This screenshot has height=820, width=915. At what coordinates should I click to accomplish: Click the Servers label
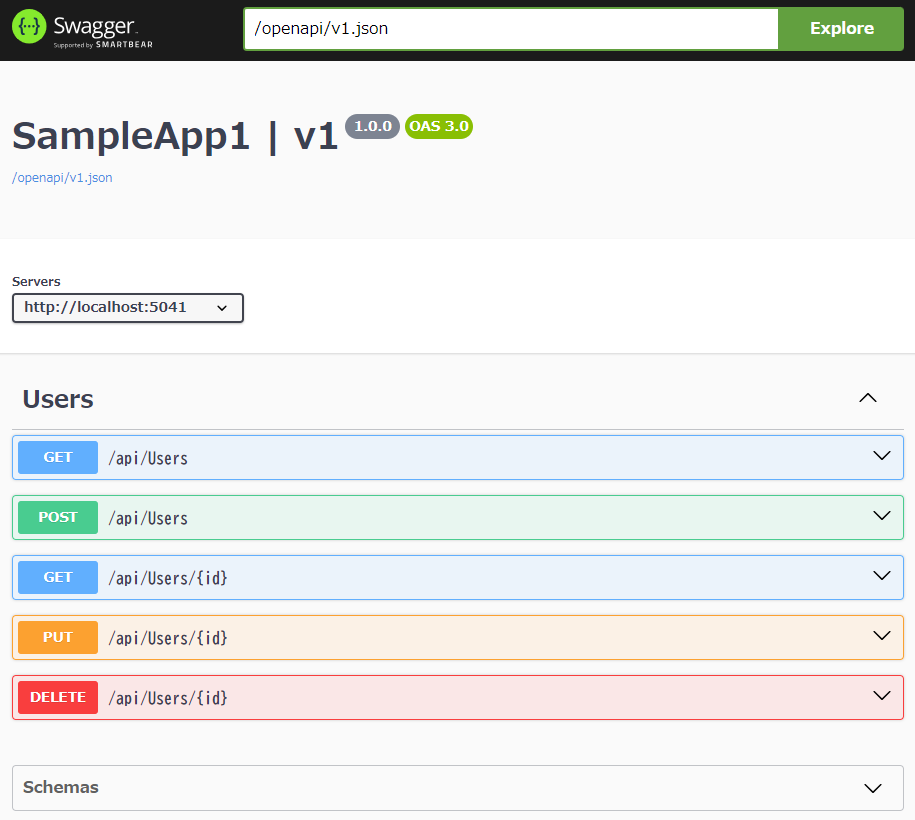pyautogui.click(x=36, y=281)
